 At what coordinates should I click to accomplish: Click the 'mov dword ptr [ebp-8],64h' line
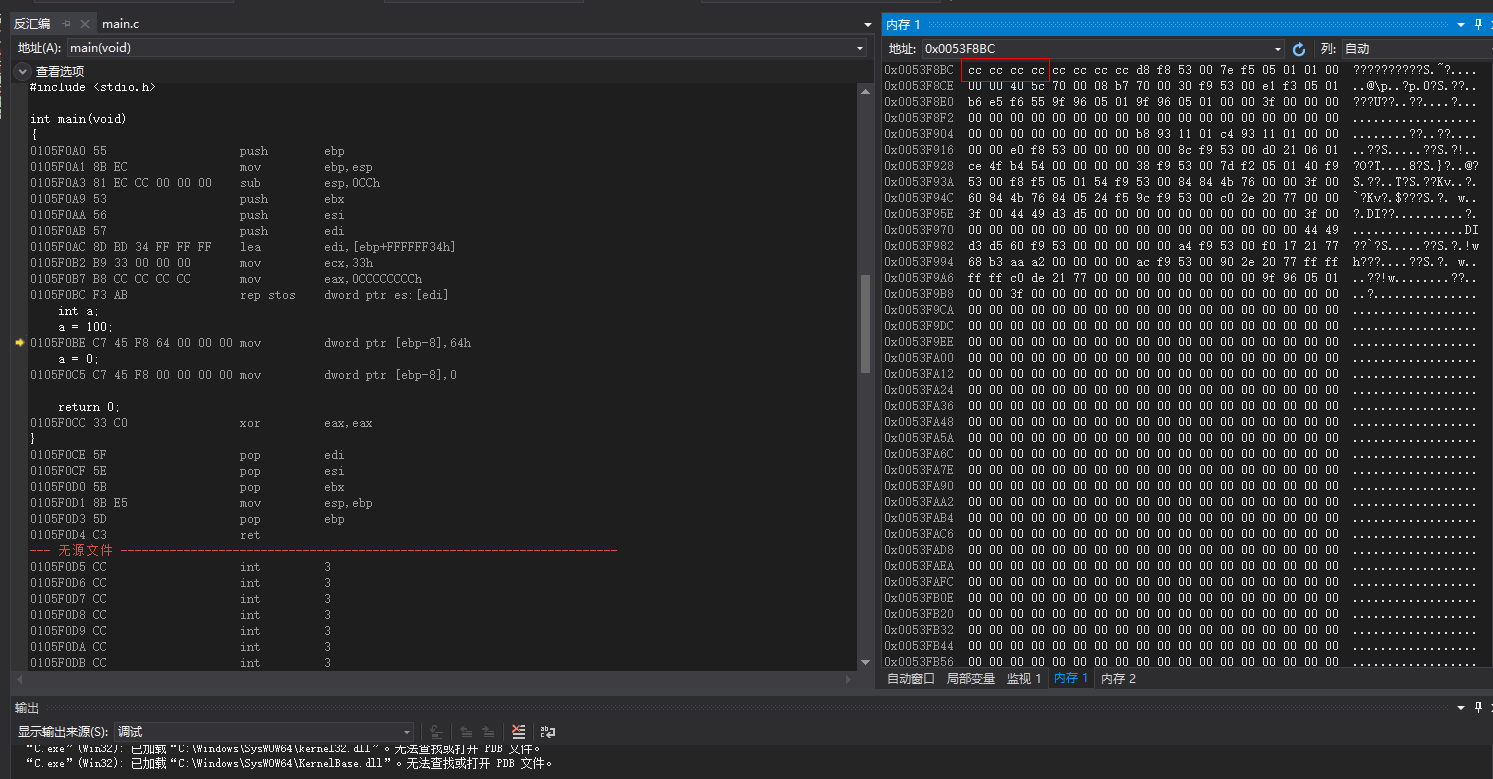click(x=251, y=343)
